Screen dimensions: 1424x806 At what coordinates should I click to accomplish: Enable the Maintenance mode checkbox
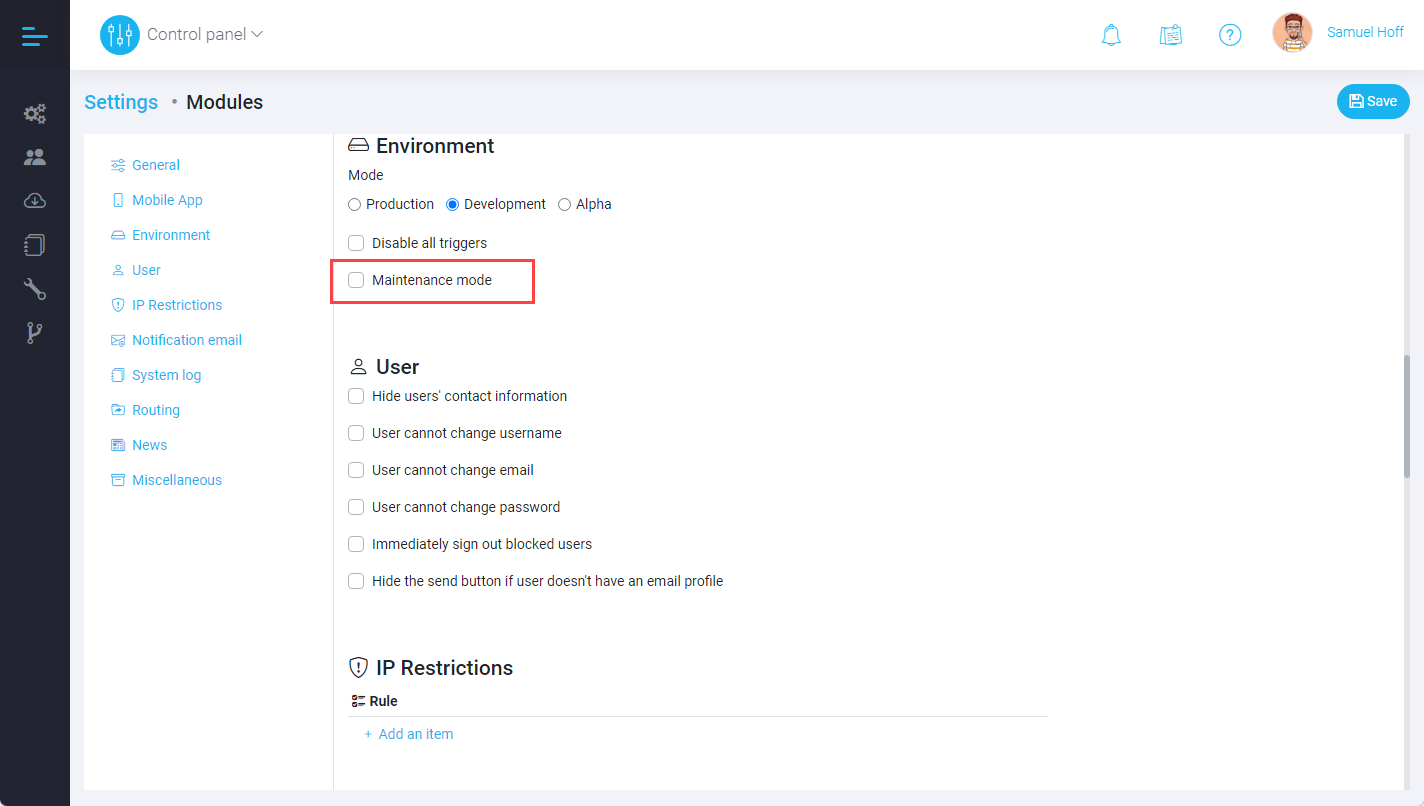coord(356,280)
